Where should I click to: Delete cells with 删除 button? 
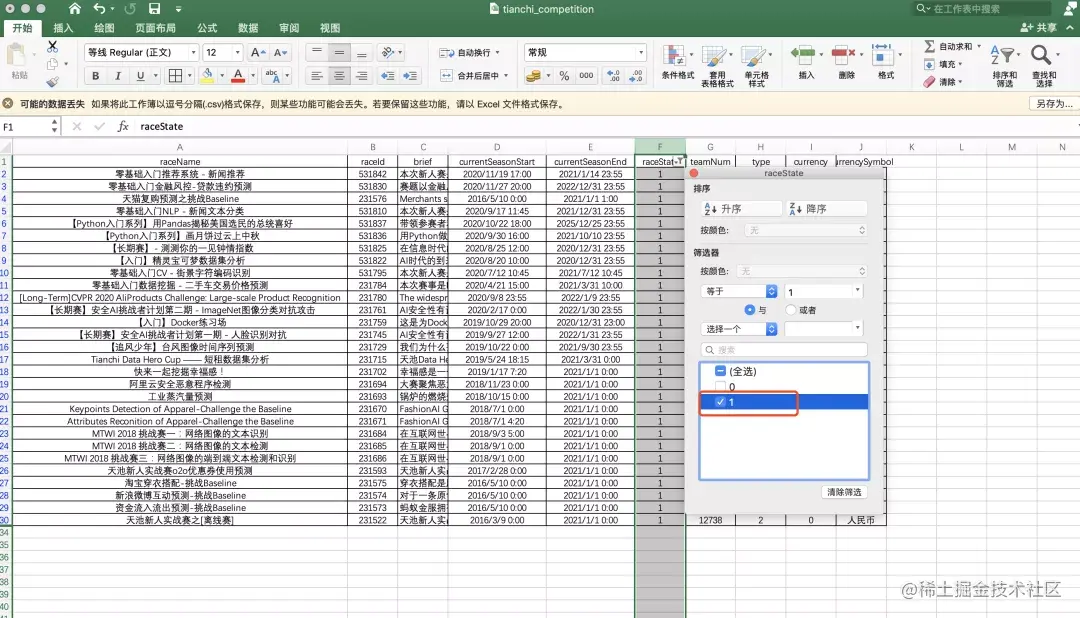(847, 63)
